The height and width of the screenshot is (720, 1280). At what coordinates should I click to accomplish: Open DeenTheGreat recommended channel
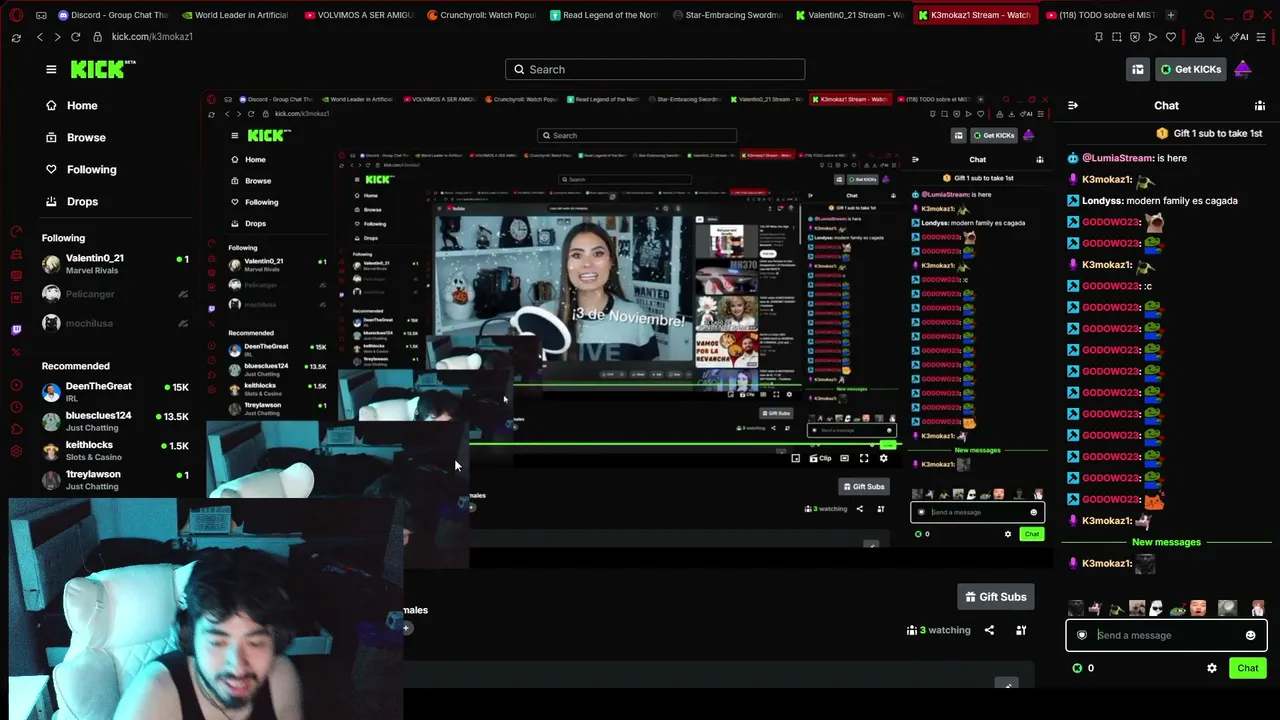[x=115, y=392]
